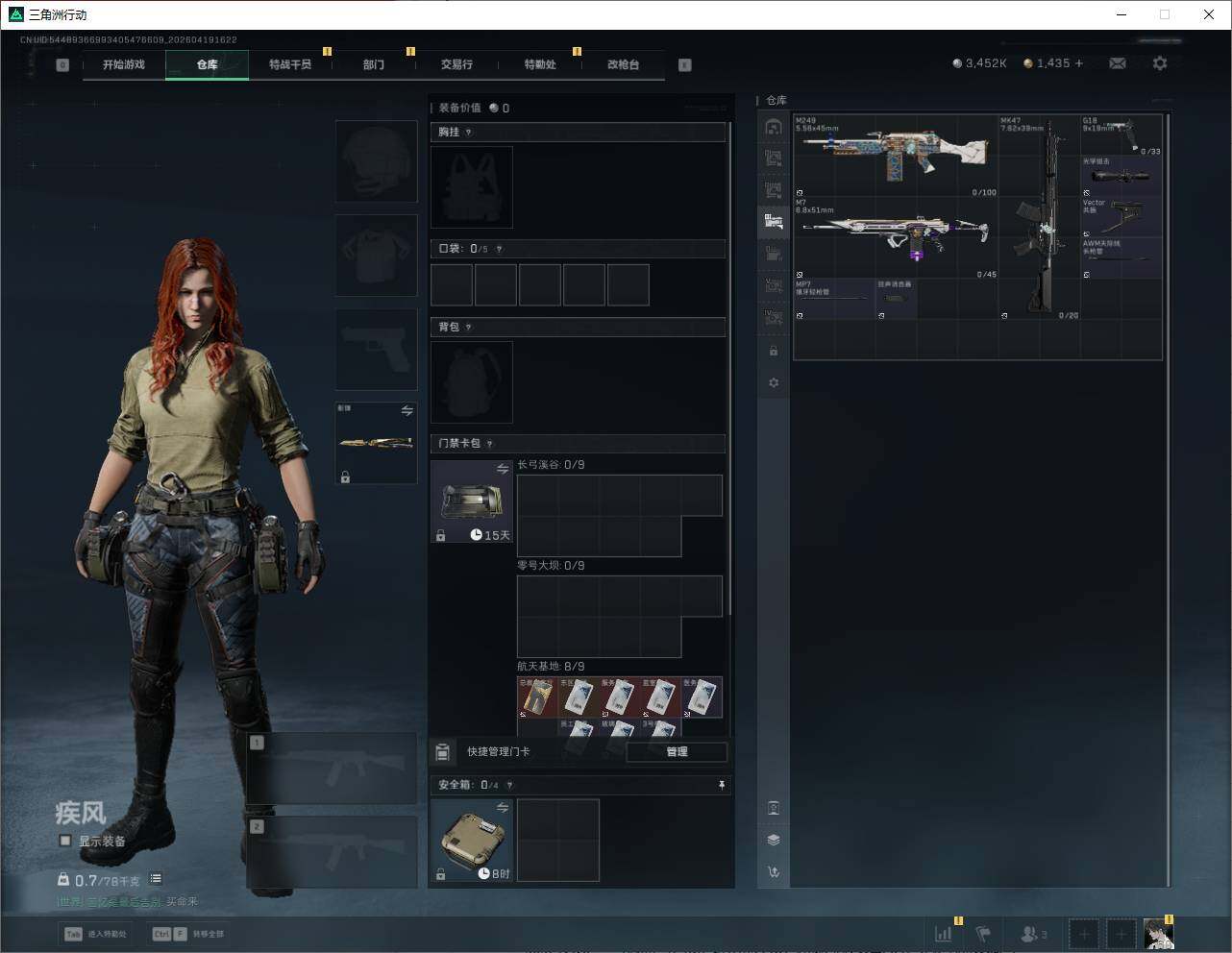Click the body armor equipment slot
1232x953 pixels.
tap(376, 255)
